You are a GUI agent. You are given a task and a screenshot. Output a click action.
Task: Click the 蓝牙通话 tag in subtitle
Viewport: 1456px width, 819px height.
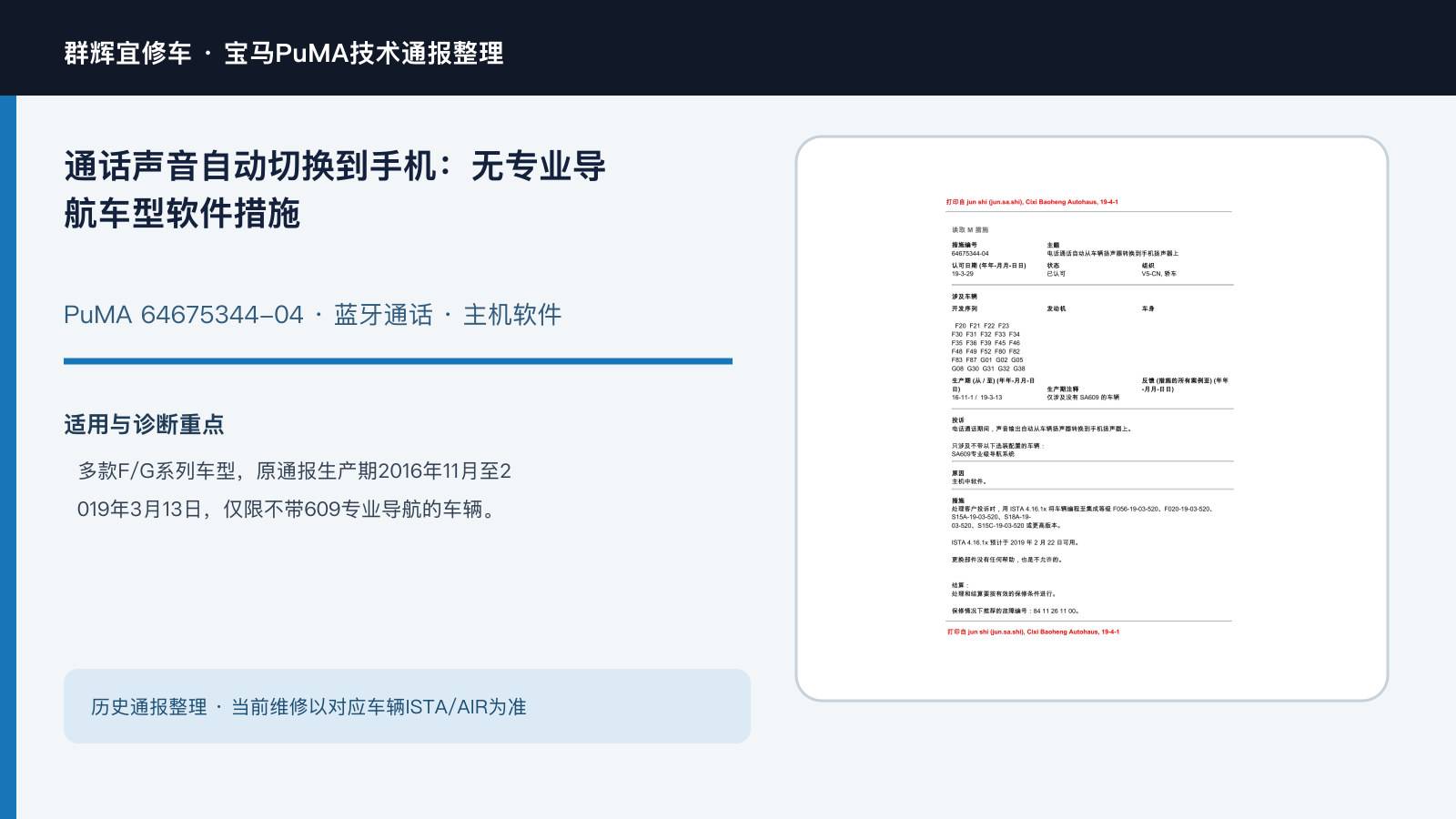coord(383,315)
